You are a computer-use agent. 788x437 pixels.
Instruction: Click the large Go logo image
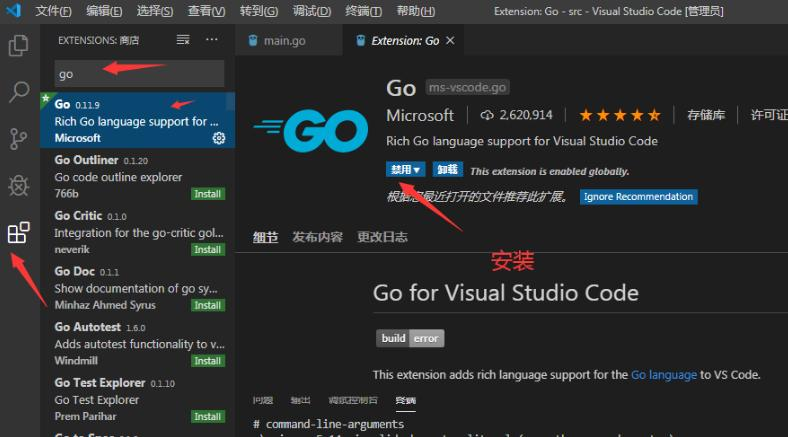pos(311,130)
